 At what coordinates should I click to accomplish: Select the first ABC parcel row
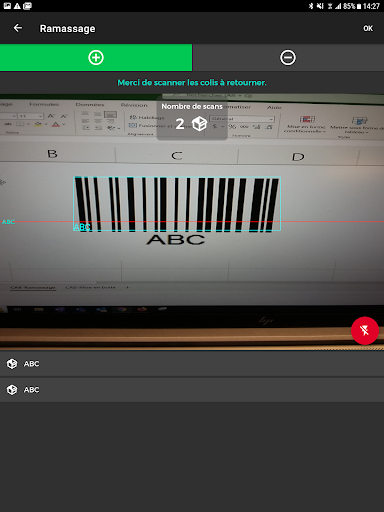(x=192, y=364)
